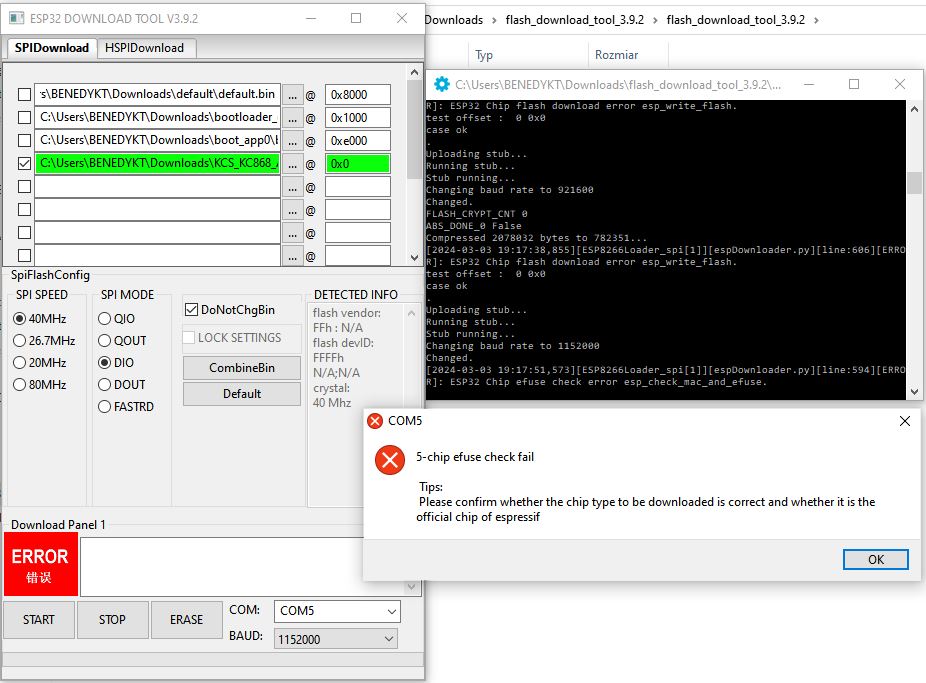Image resolution: width=926 pixels, height=683 pixels.
Task: Toggle the DoNotChgBin checkbox
Action: tap(192, 310)
